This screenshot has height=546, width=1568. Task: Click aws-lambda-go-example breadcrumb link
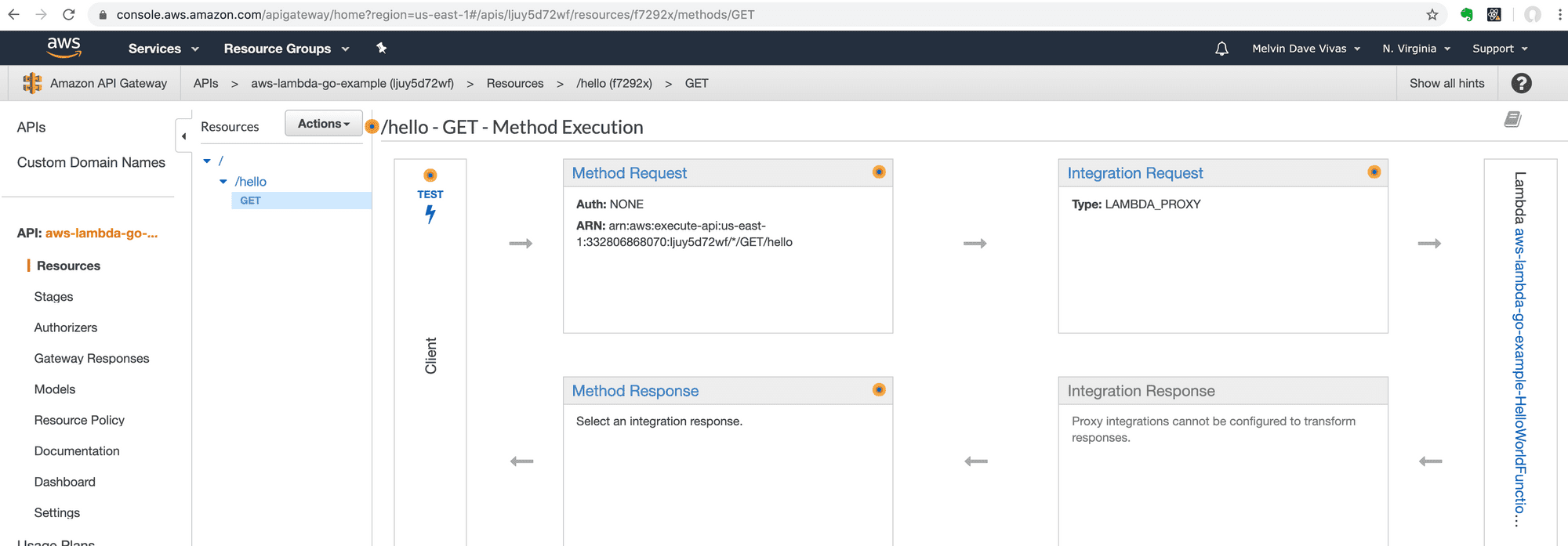point(352,83)
